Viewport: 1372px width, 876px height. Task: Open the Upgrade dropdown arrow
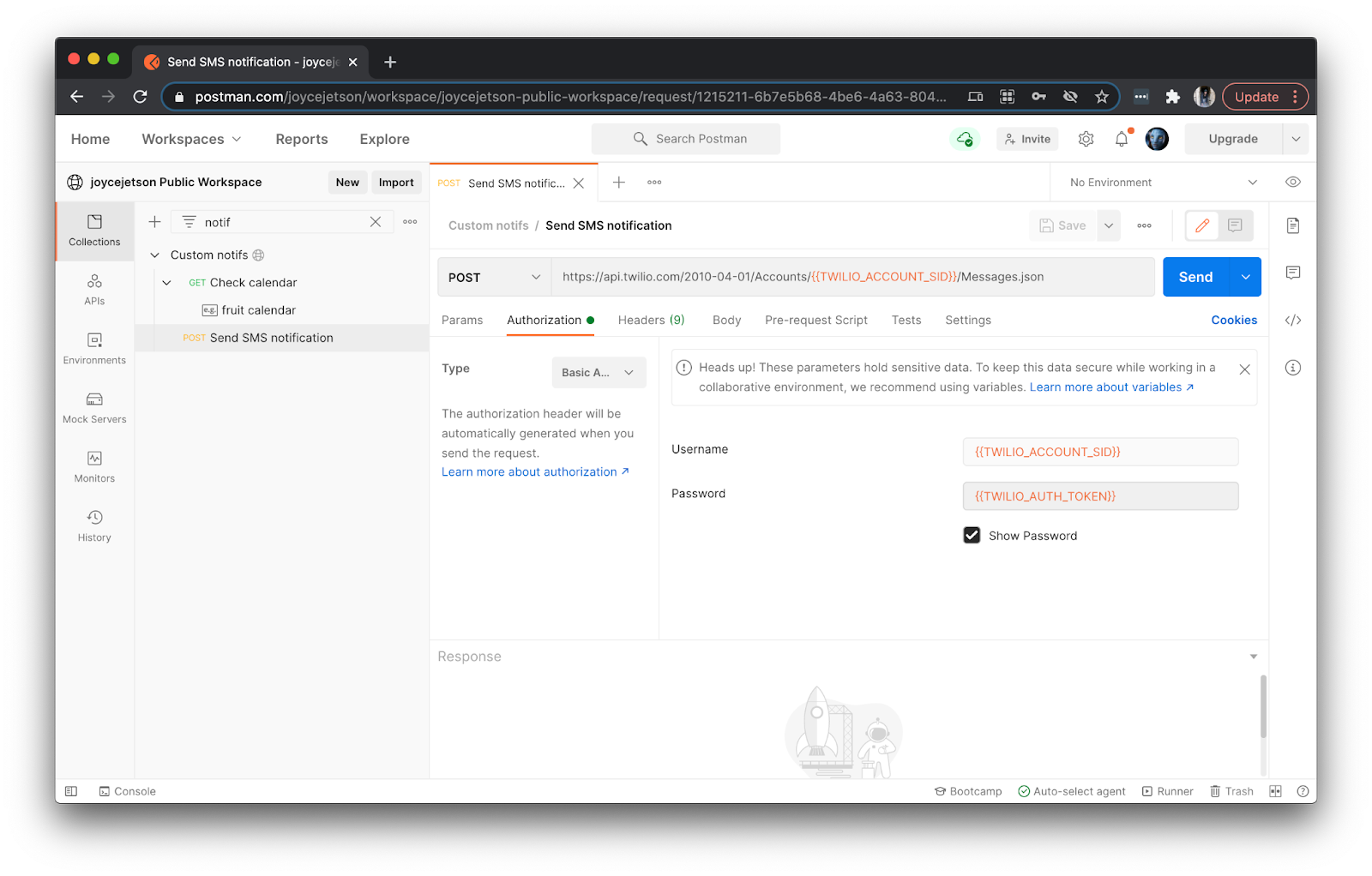[1296, 139]
